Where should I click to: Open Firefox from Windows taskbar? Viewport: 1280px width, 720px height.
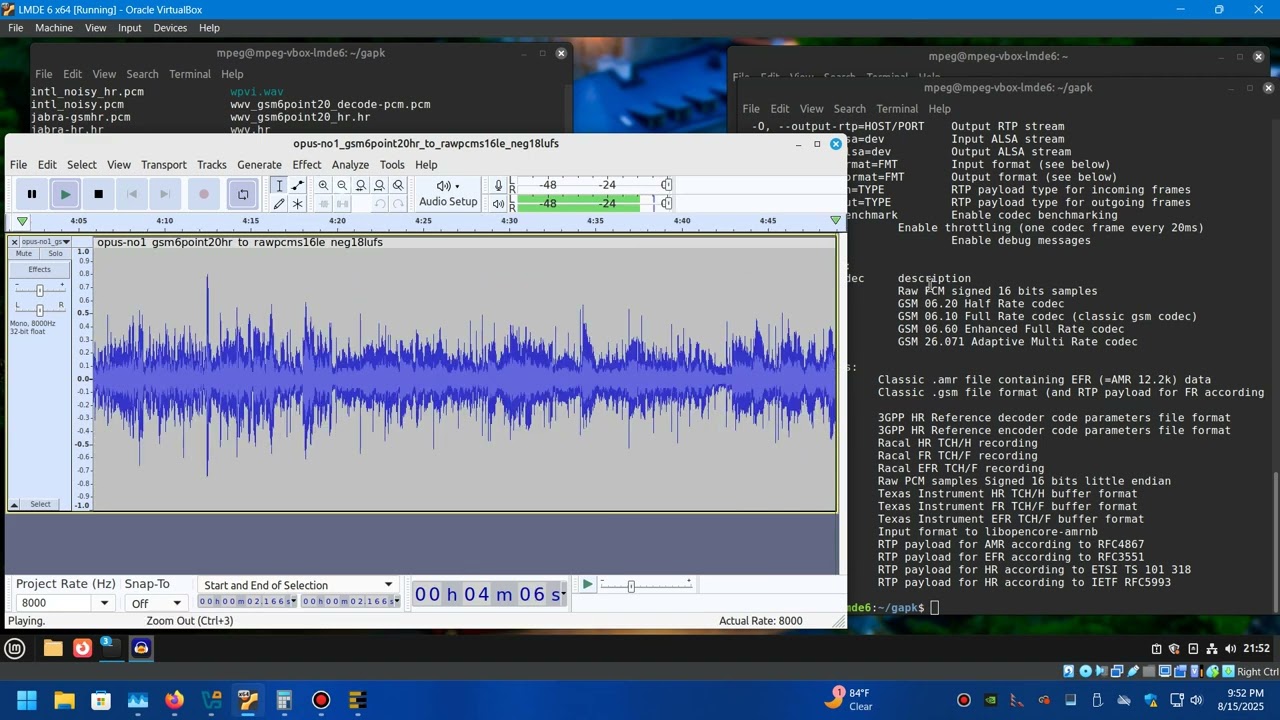174,700
